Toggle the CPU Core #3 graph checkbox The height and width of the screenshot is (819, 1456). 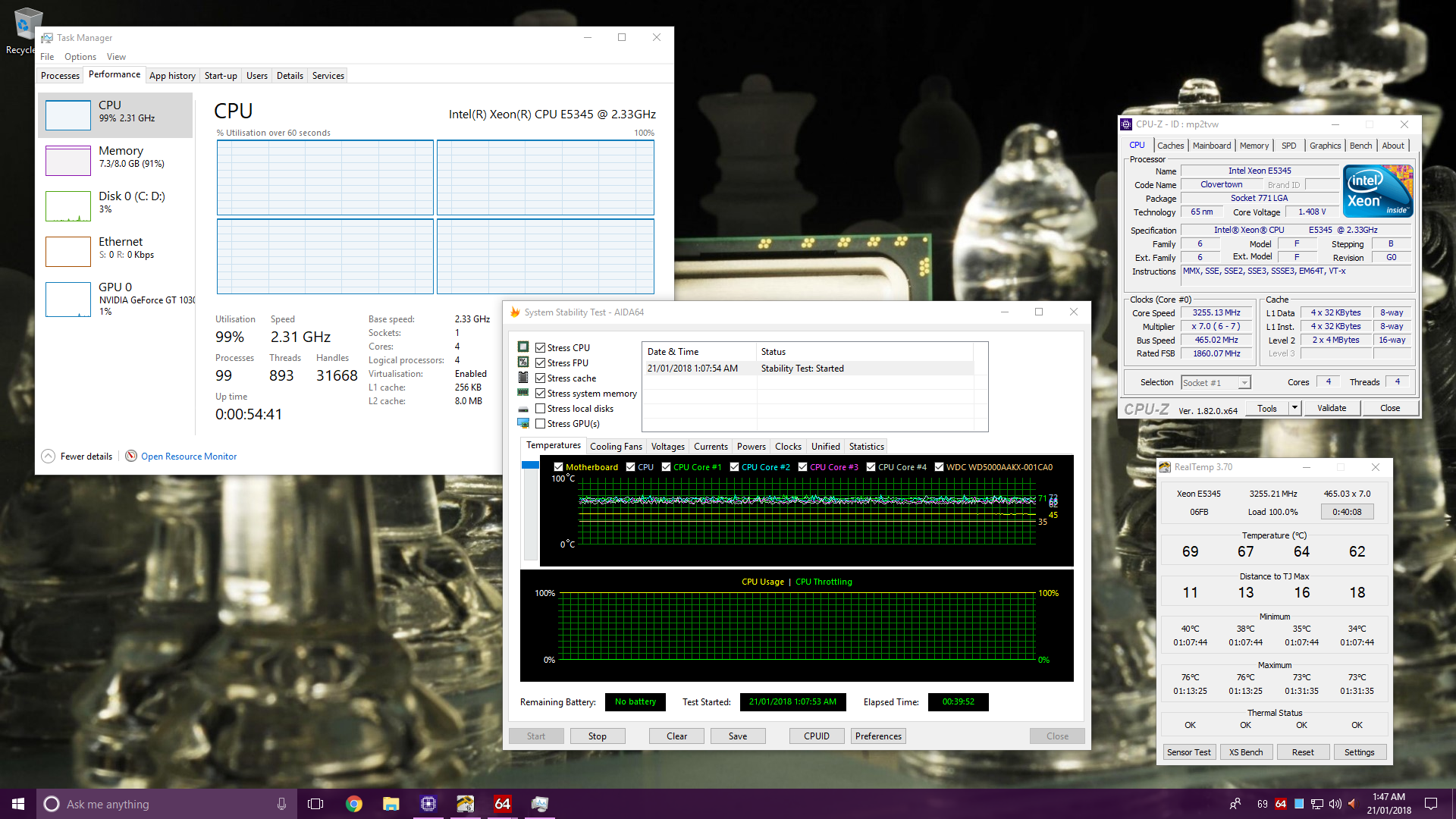802,467
